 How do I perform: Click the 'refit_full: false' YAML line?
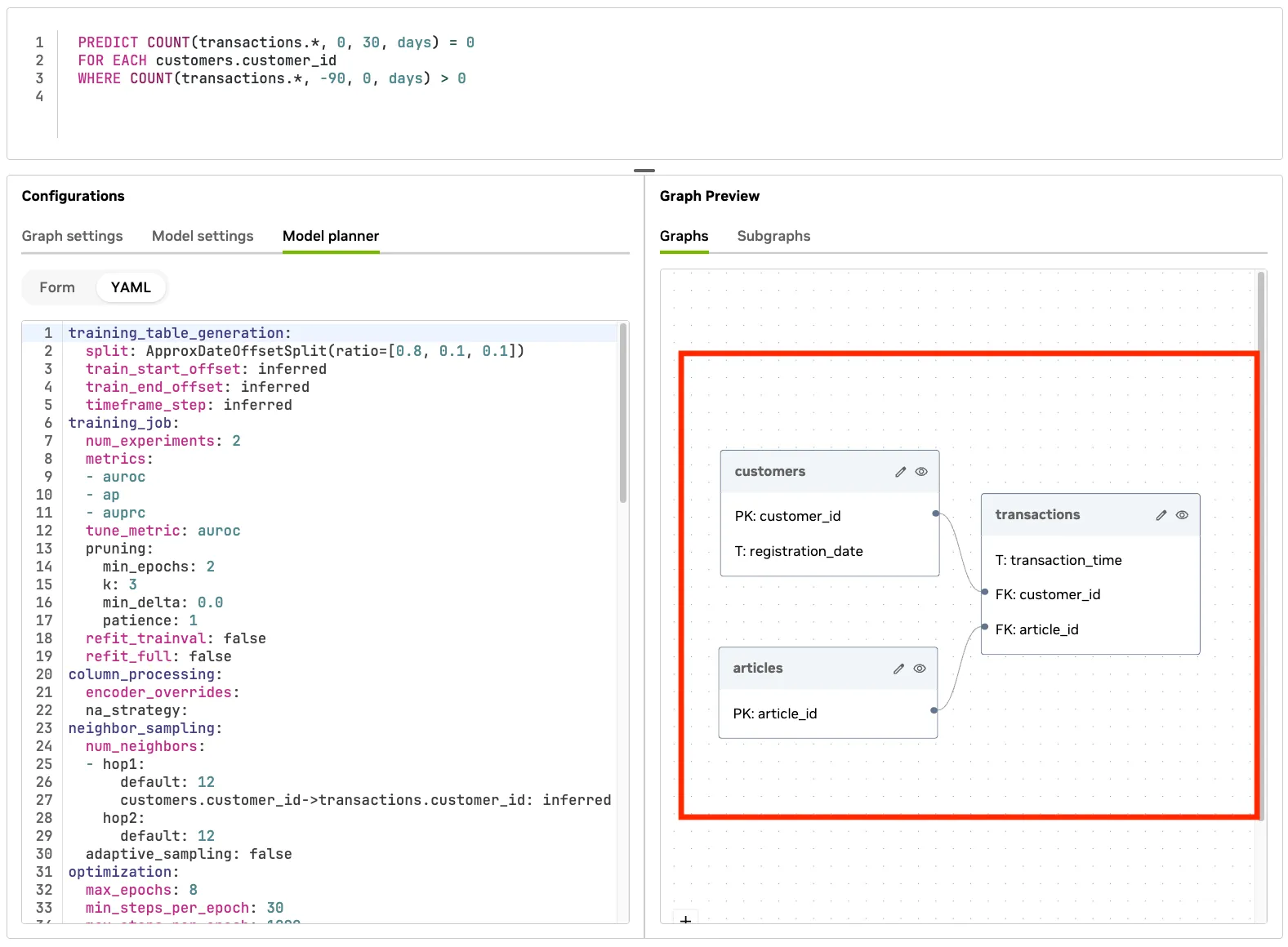[158, 656]
